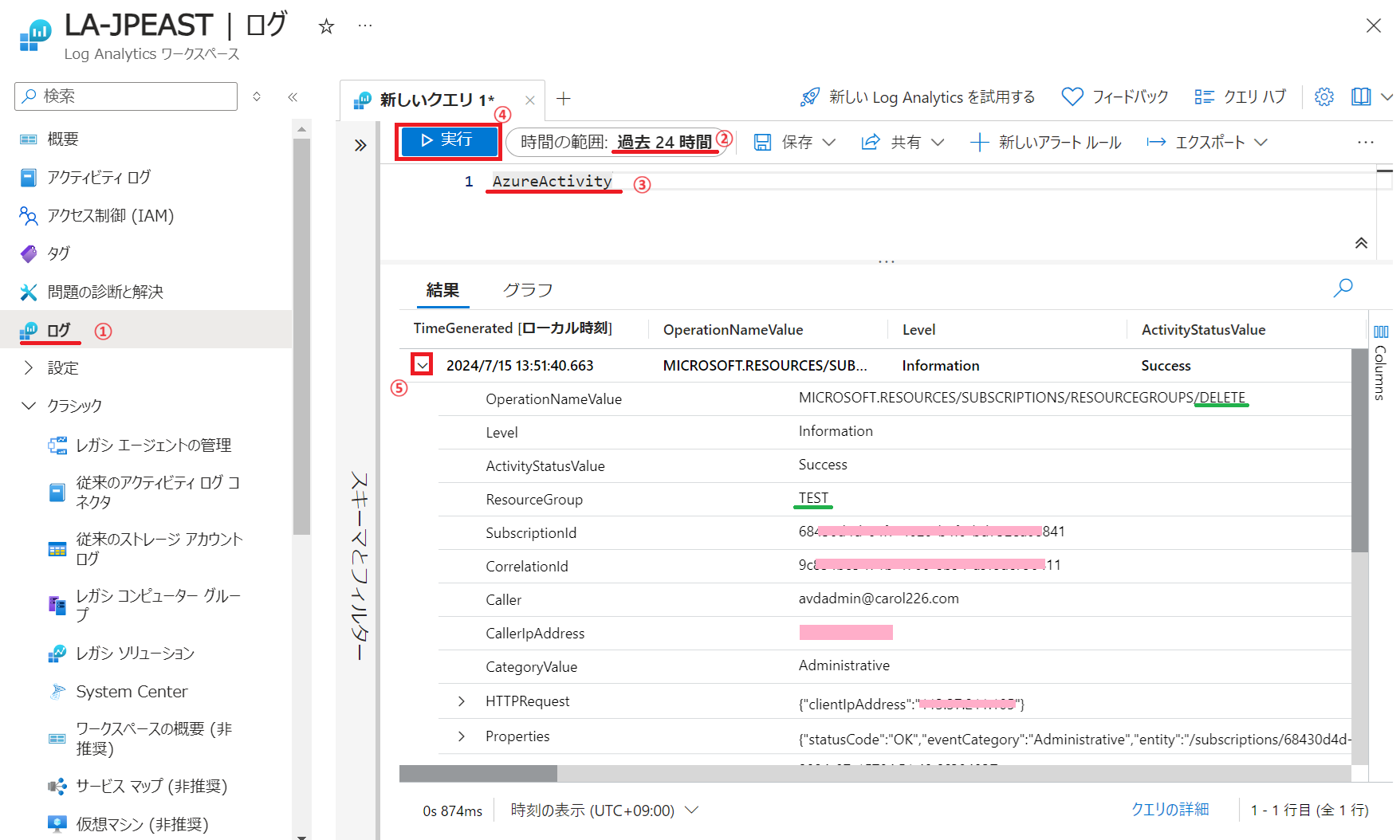Viewport: 1400px width, 840px height.
Task: Select the 新しいクエリ 1 tab
Action: tap(436, 100)
